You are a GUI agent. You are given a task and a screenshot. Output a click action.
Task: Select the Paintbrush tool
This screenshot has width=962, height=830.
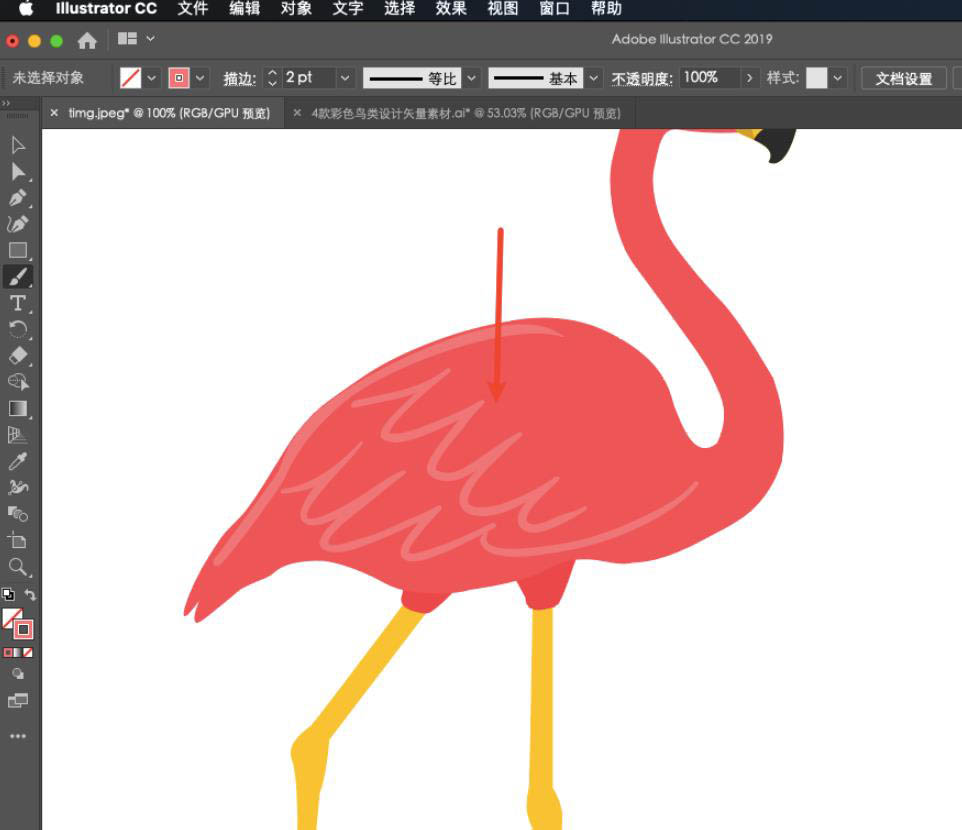pos(17,277)
